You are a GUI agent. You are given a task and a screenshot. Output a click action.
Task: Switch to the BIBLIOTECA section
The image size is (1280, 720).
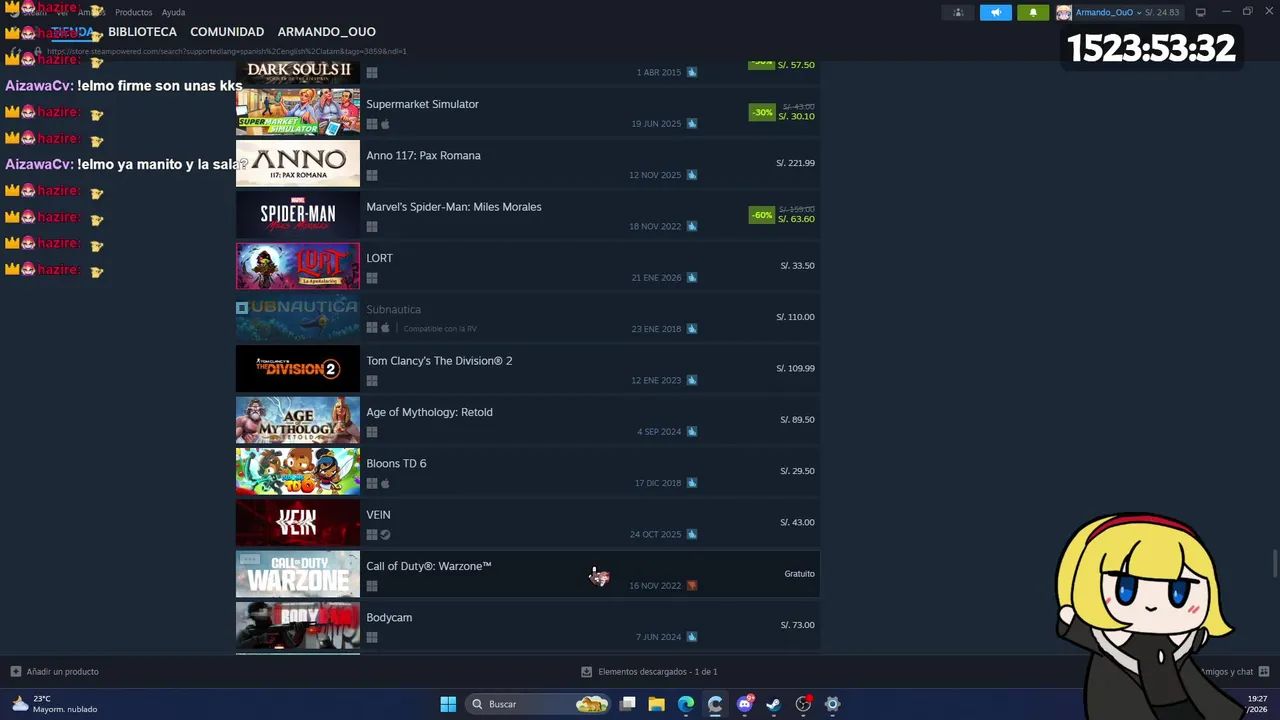(142, 32)
